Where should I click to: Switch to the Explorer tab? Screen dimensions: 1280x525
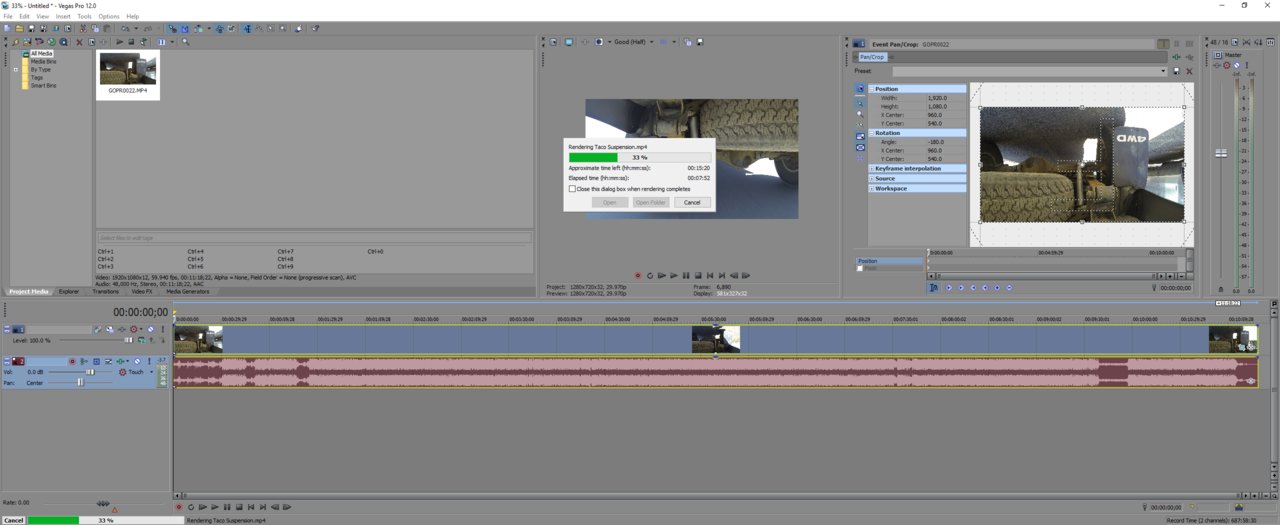[68, 291]
